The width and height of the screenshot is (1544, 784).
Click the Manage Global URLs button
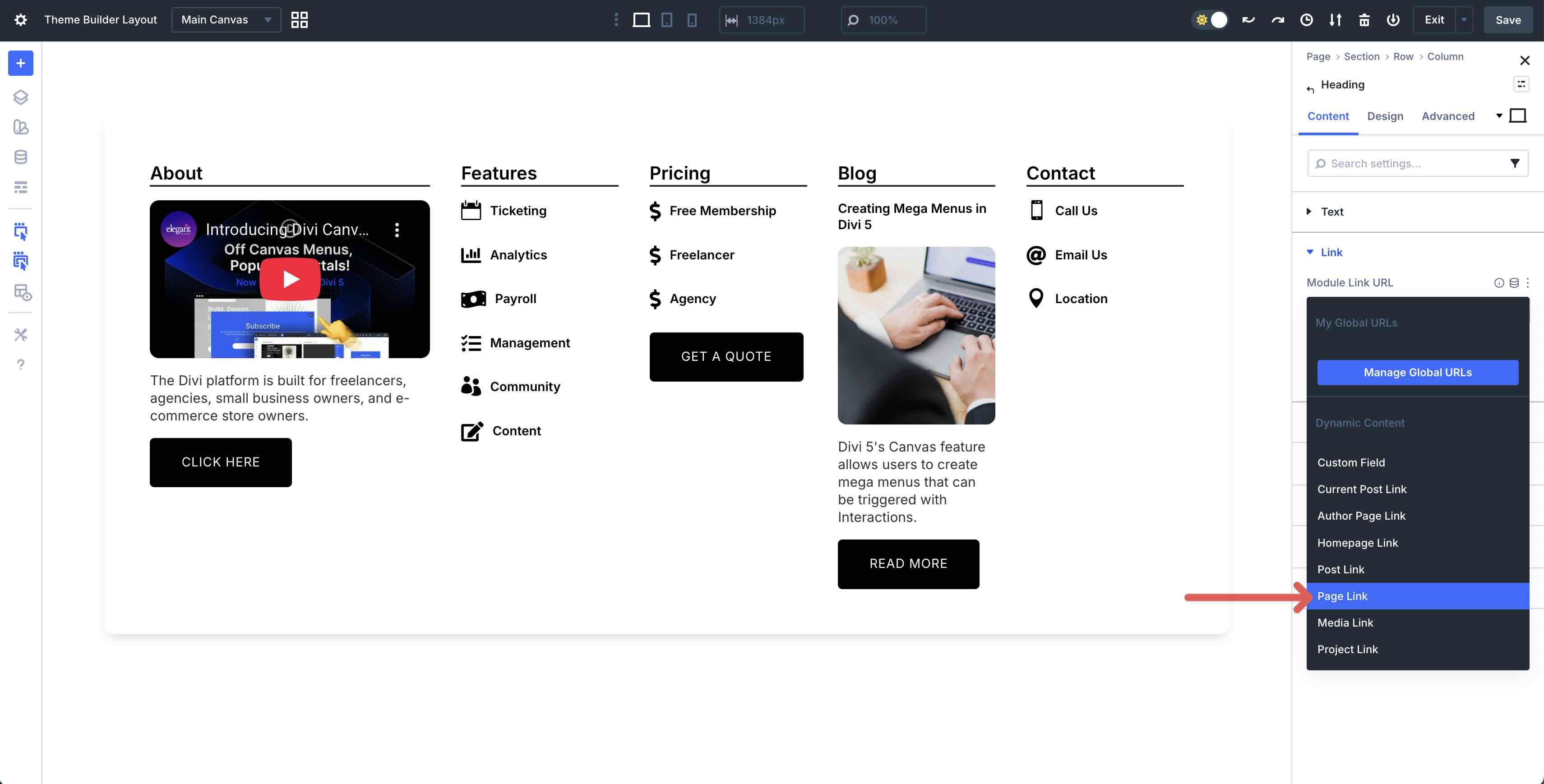1418,372
